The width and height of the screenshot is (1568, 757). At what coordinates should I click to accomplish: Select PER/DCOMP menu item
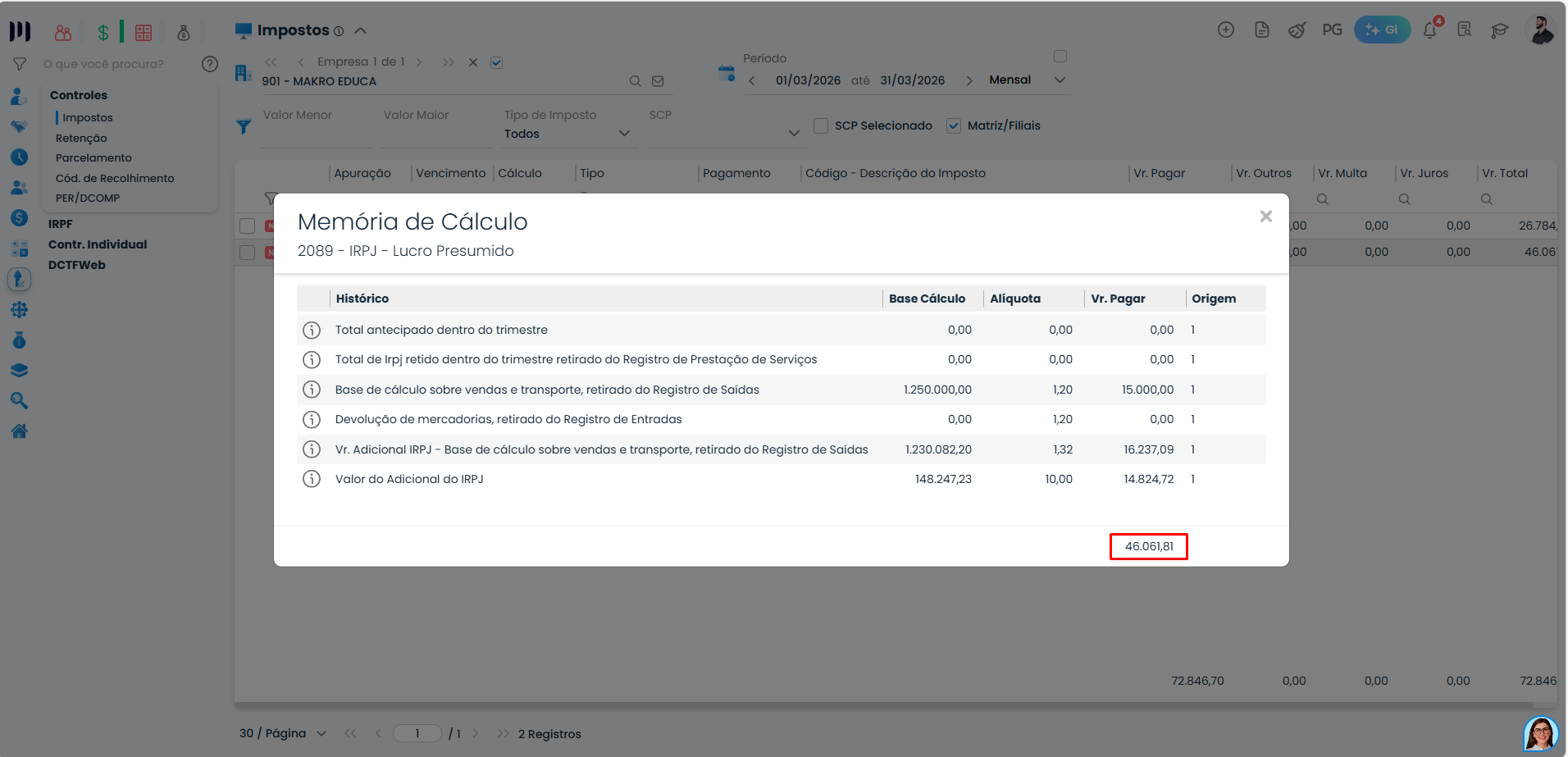(88, 198)
